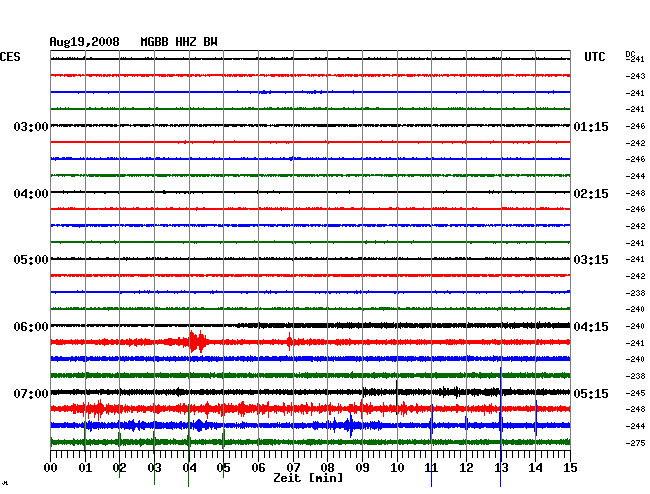
Task: Select minute 00 on the time axis
Action: pyautogui.click(x=51, y=468)
